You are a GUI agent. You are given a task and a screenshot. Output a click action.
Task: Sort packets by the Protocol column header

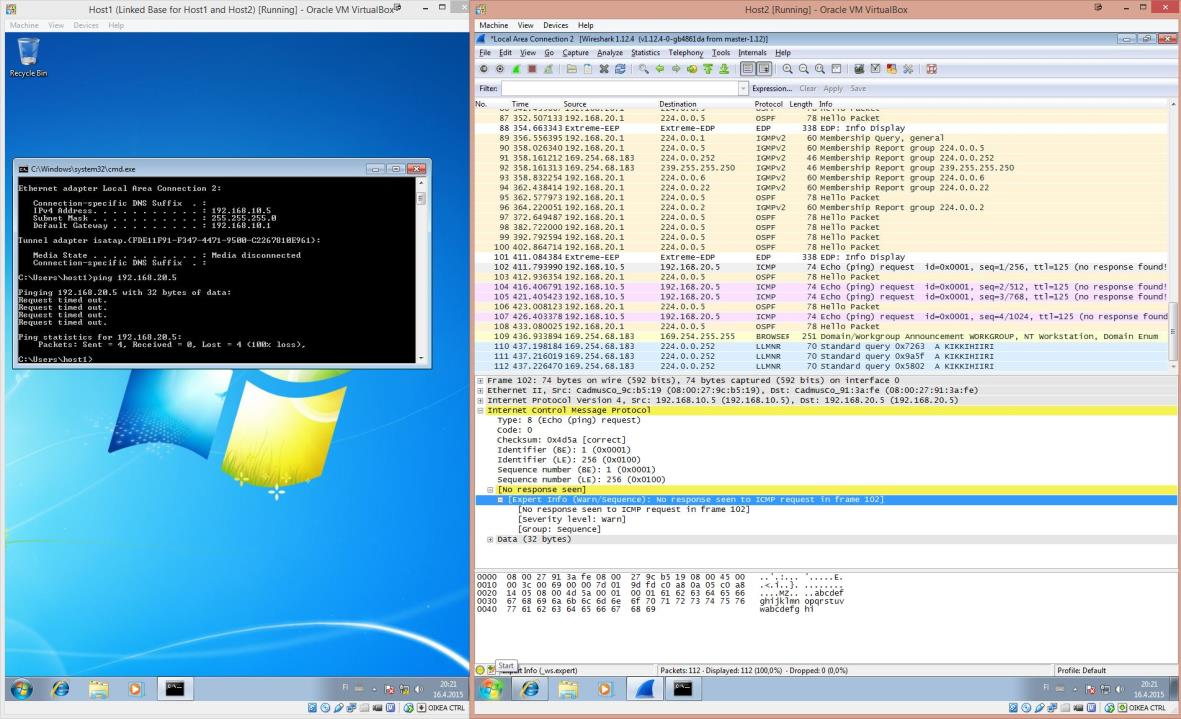pyautogui.click(x=769, y=104)
